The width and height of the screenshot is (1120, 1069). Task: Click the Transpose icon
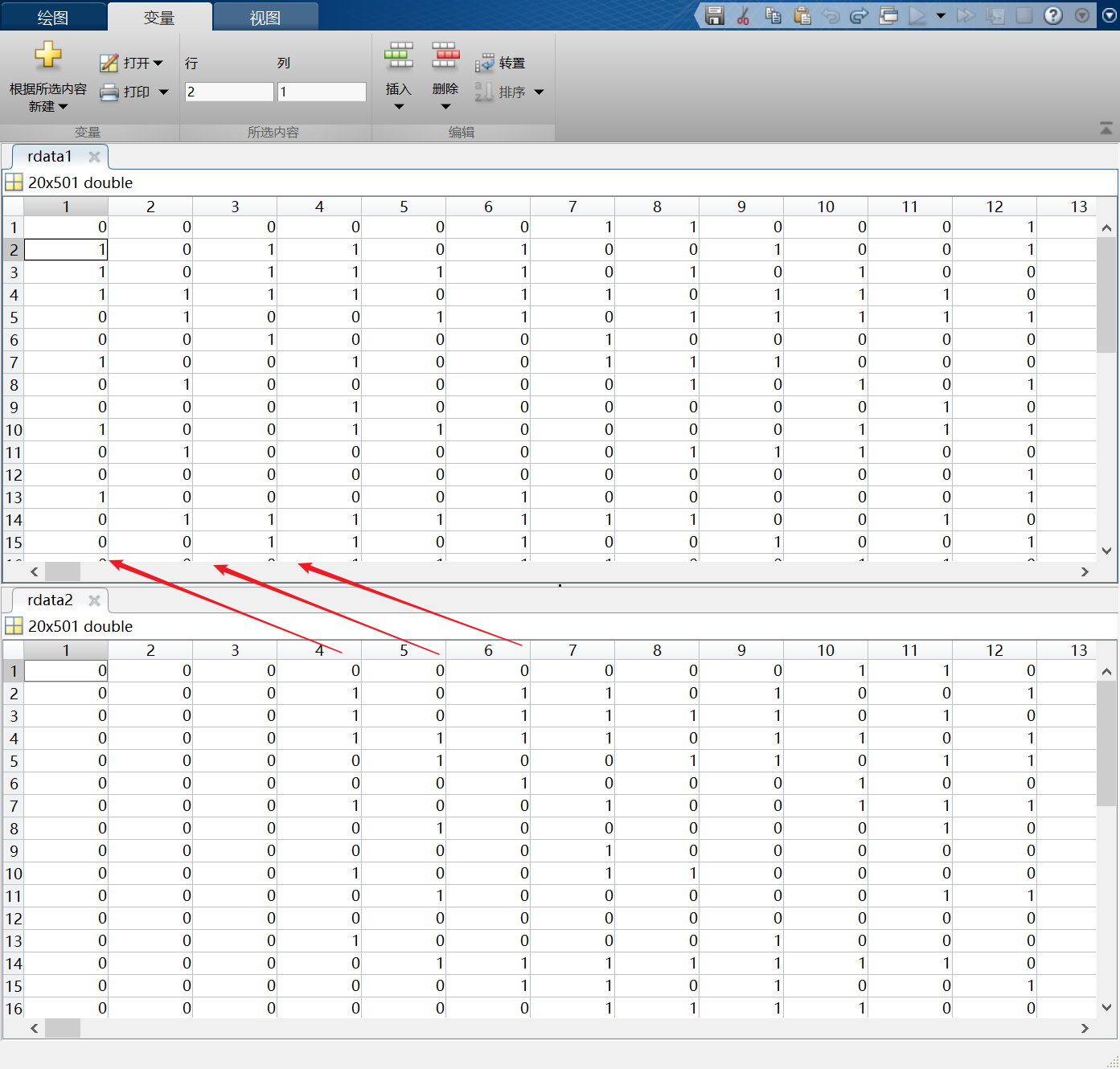click(484, 63)
